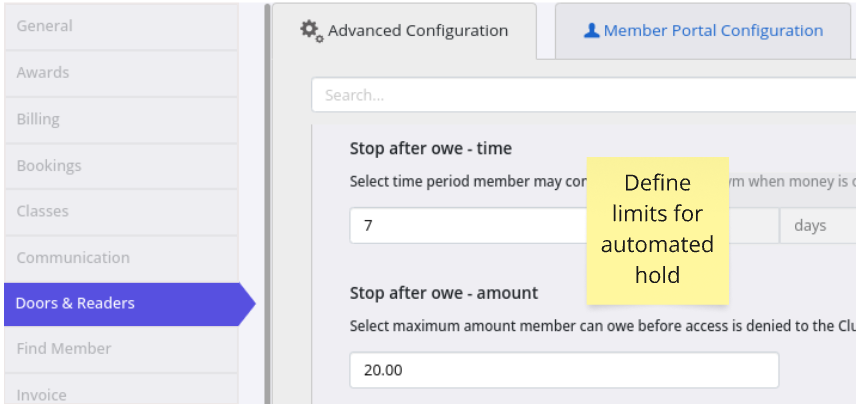Go to the Invoice sidebar item
The width and height of the screenshot is (856, 407).
(x=121, y=391)
